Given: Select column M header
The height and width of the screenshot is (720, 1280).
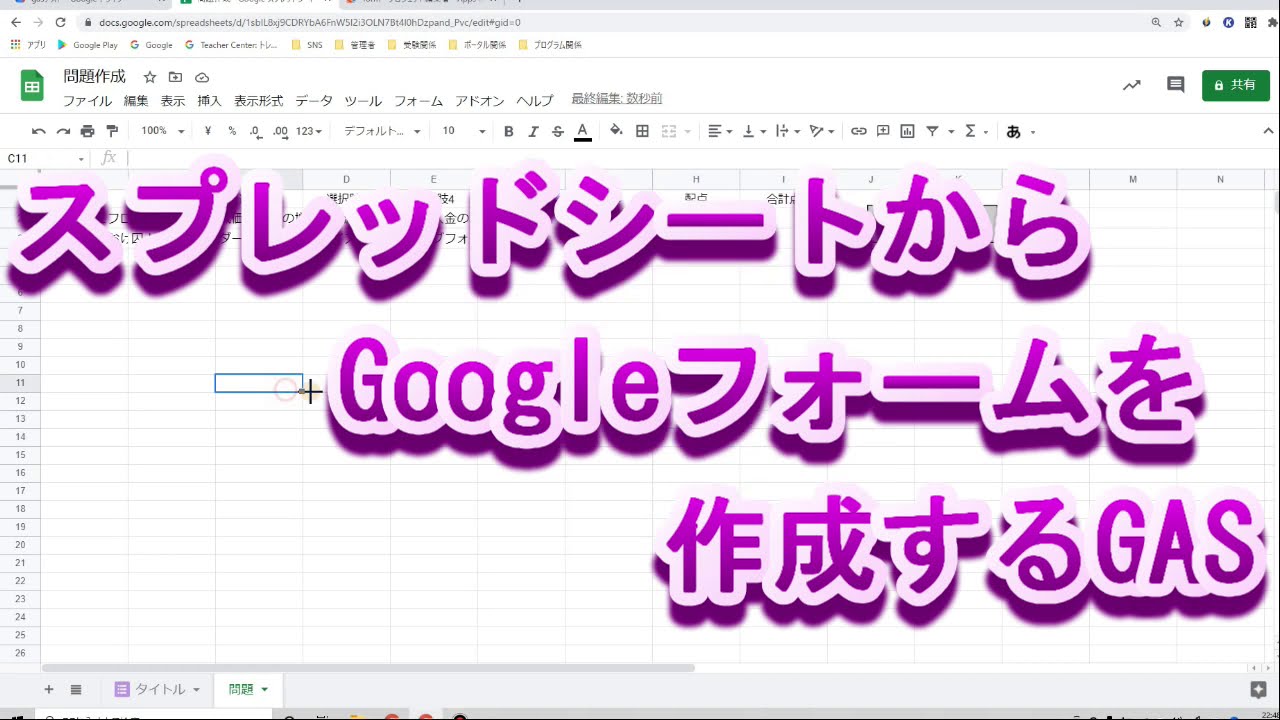Looking at the screenshot, I should point(1133,179).
